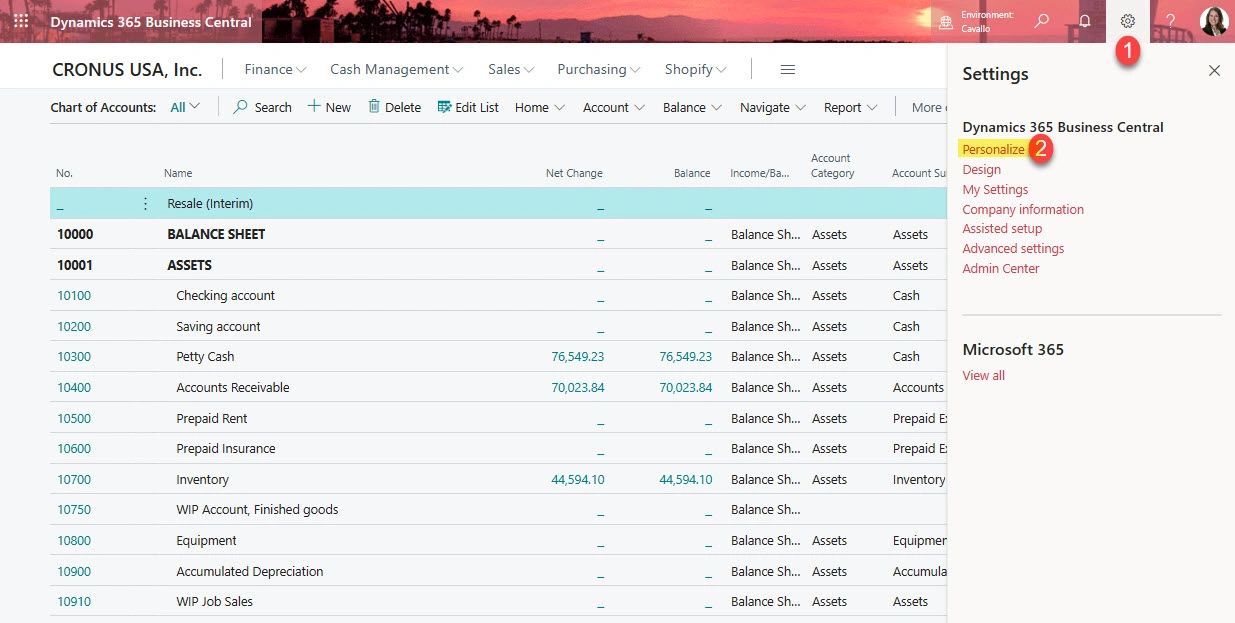Expand the All filter on Chart of Accounts
Viewport: 1235px width, 623px height.
(185, 106)
